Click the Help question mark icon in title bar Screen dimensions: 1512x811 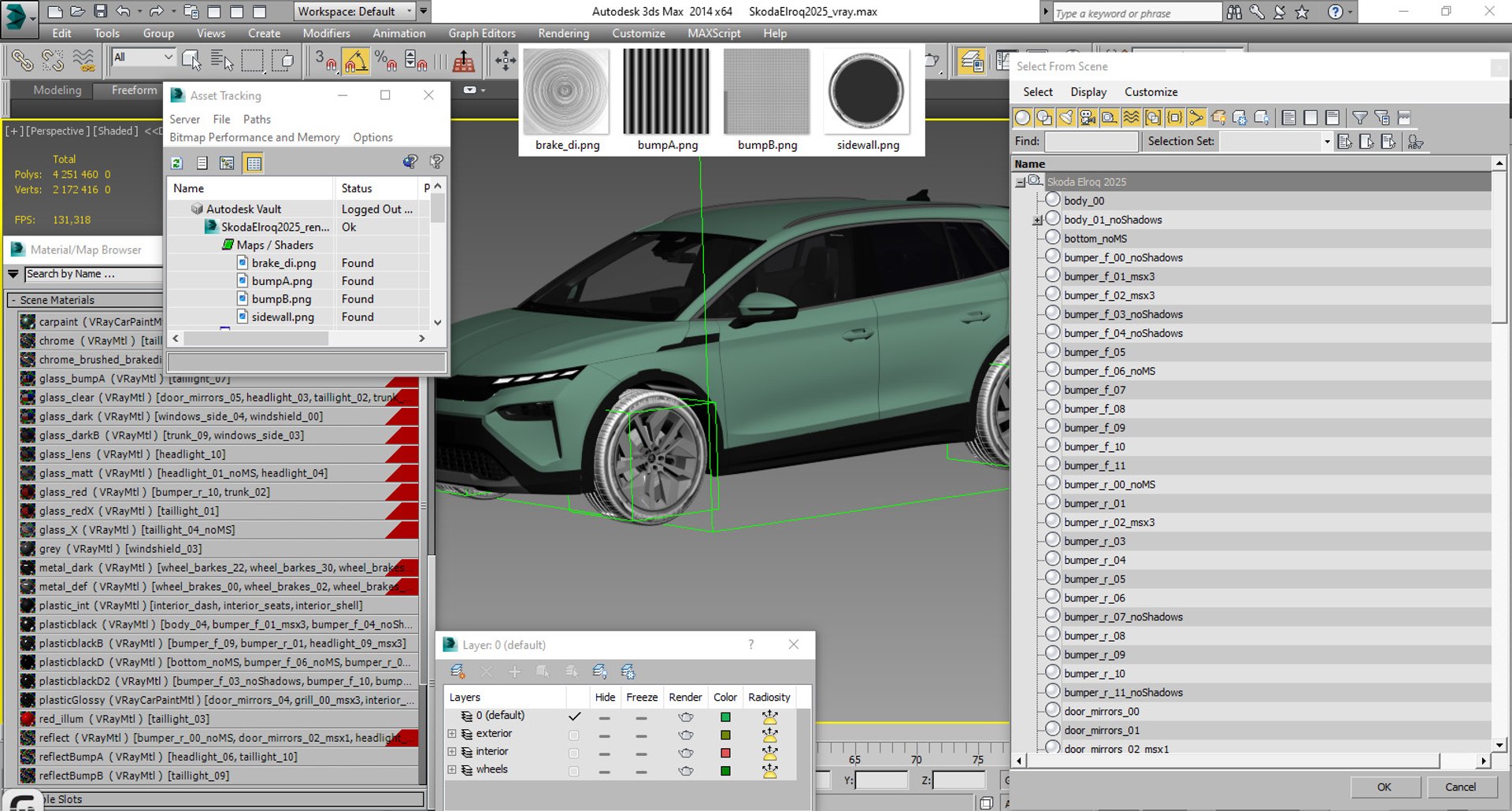tap(1335, 12)
